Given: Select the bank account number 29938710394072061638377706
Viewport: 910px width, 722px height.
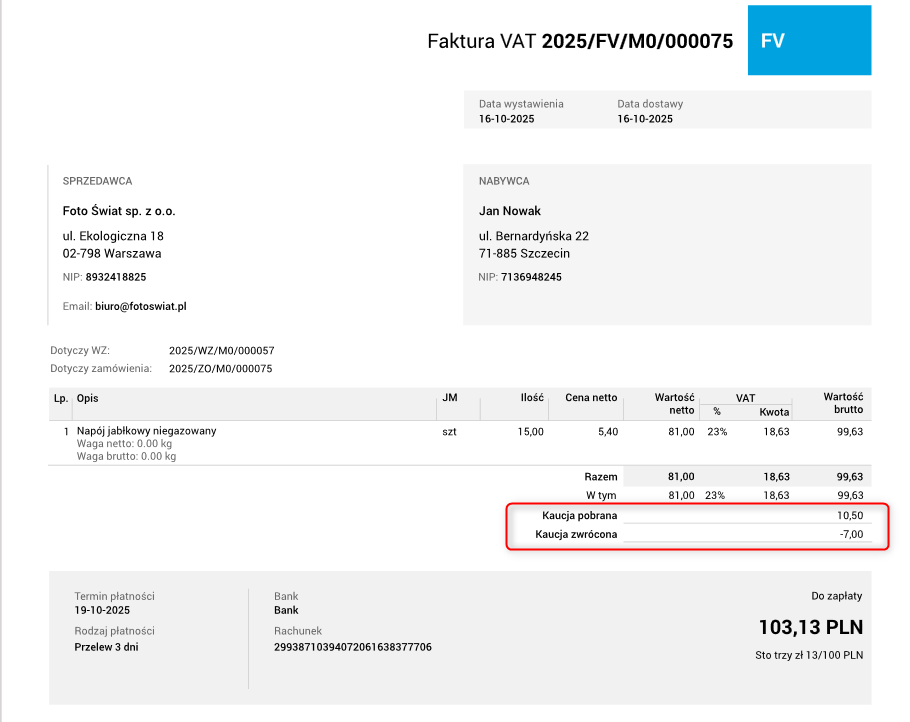Looking at the screenshot, I should [354, 648].
